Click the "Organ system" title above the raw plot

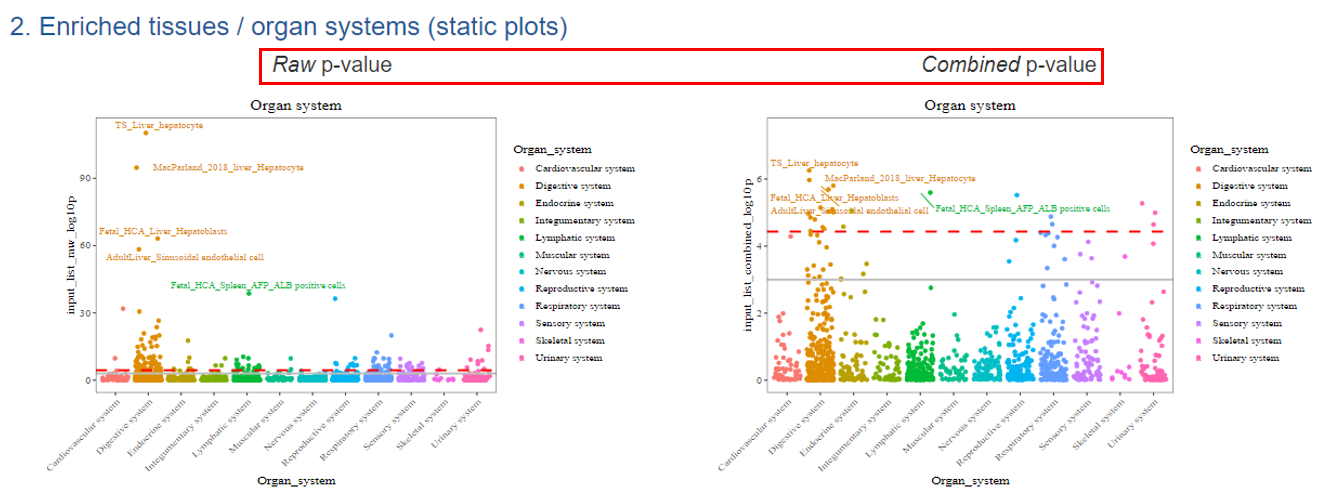[296, 105]
